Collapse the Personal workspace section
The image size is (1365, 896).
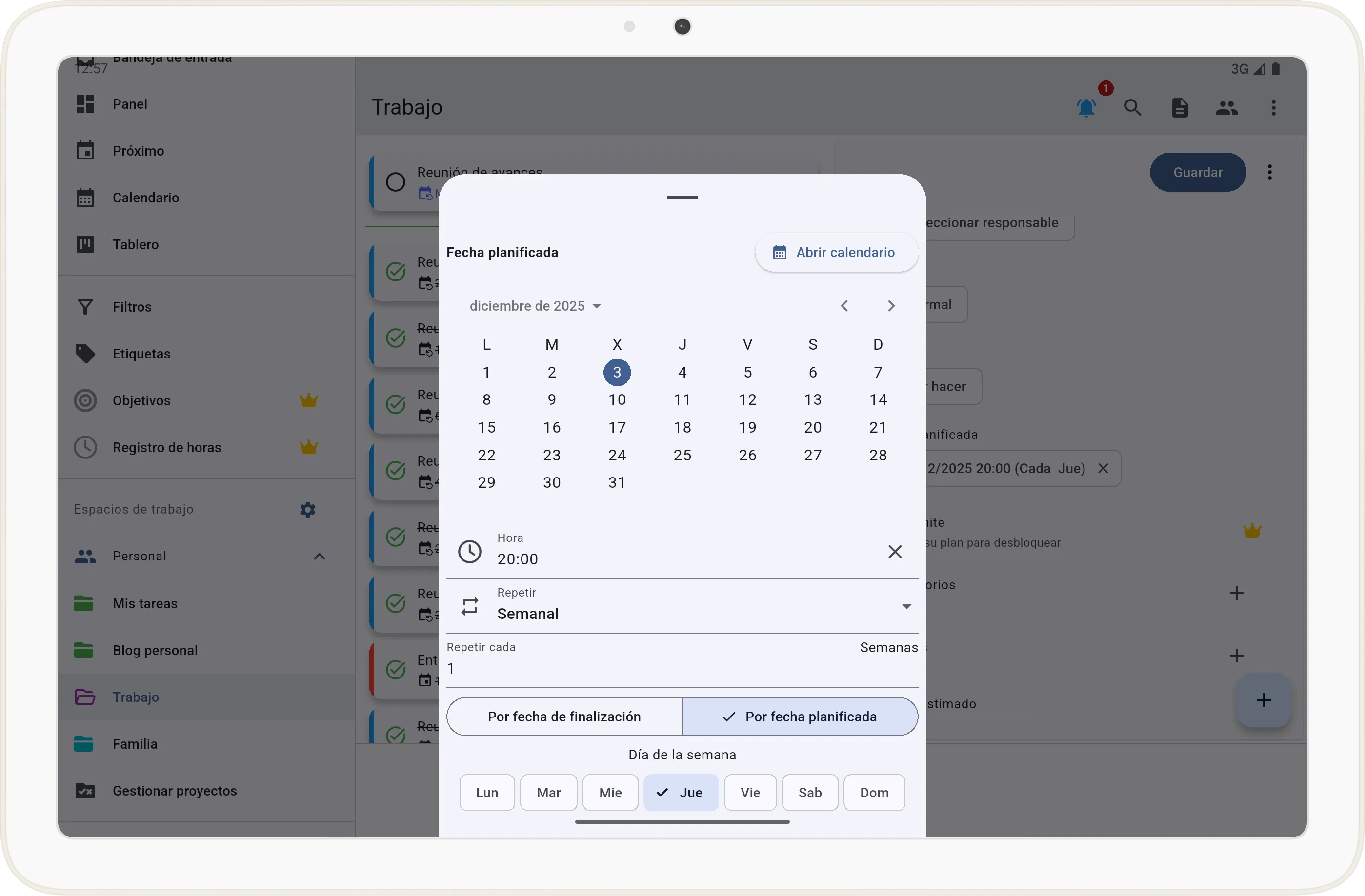coord(319,556)
